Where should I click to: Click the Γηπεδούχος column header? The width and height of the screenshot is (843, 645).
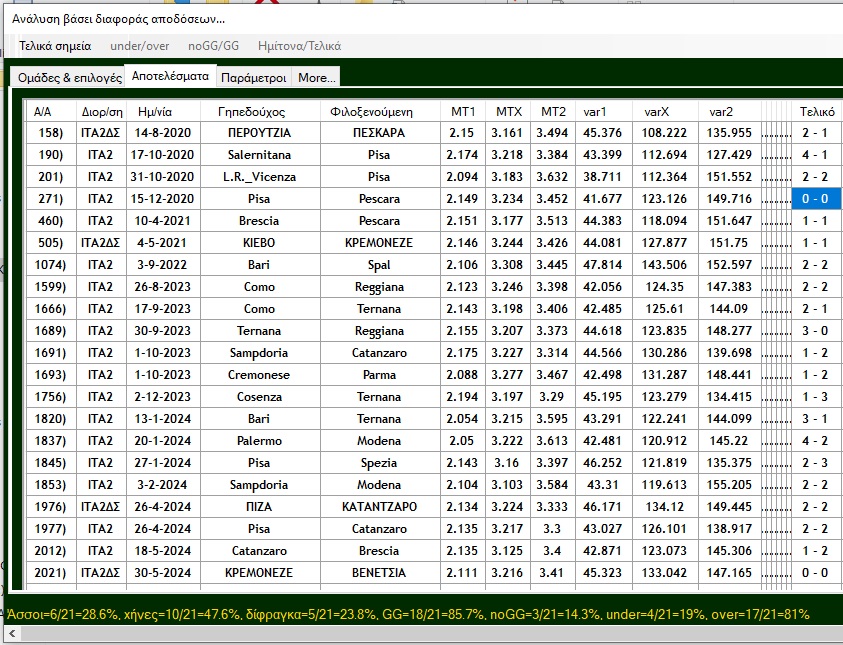tap(259, 111)
